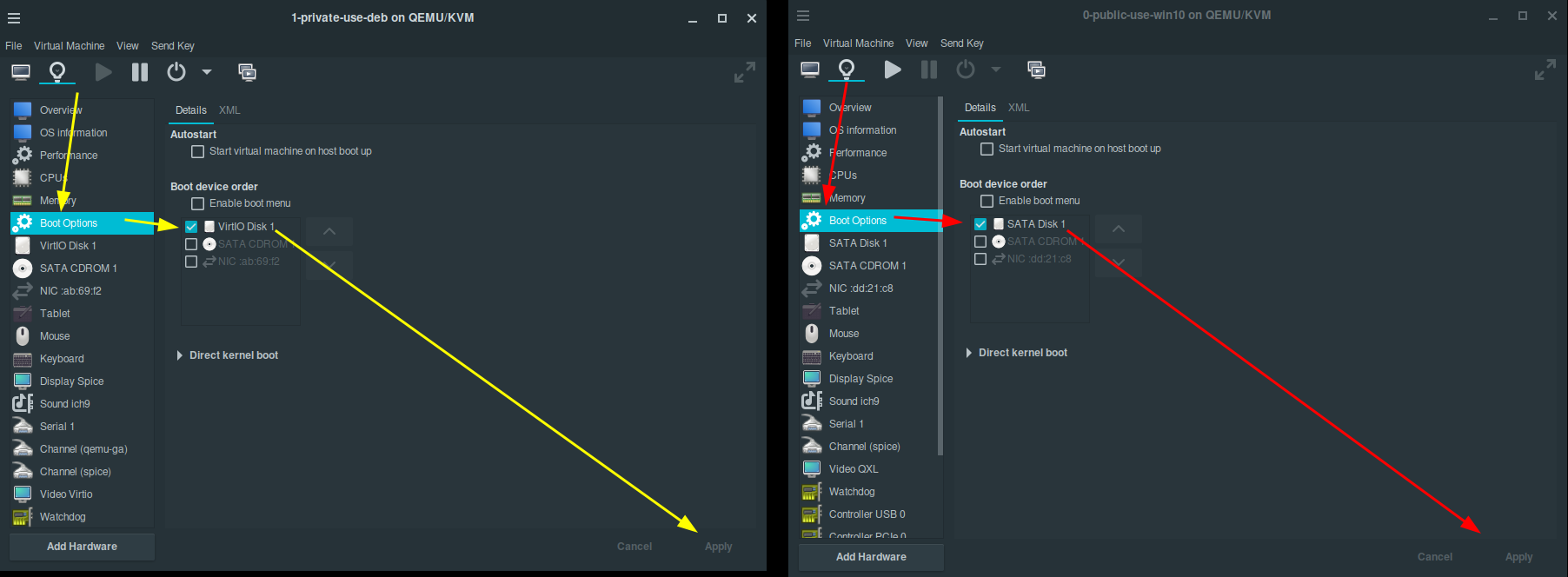Select VirtIO Disk 1 in deb hardware list
Viewport: 1568px width, 577px height.
(83, 246)
